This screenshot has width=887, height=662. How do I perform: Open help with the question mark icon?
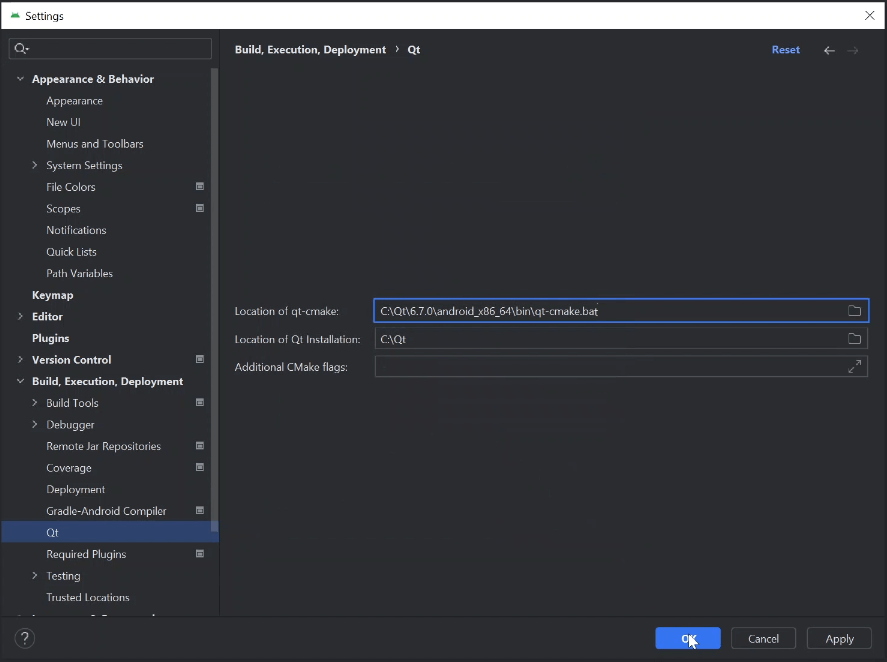tap(25, 638)
